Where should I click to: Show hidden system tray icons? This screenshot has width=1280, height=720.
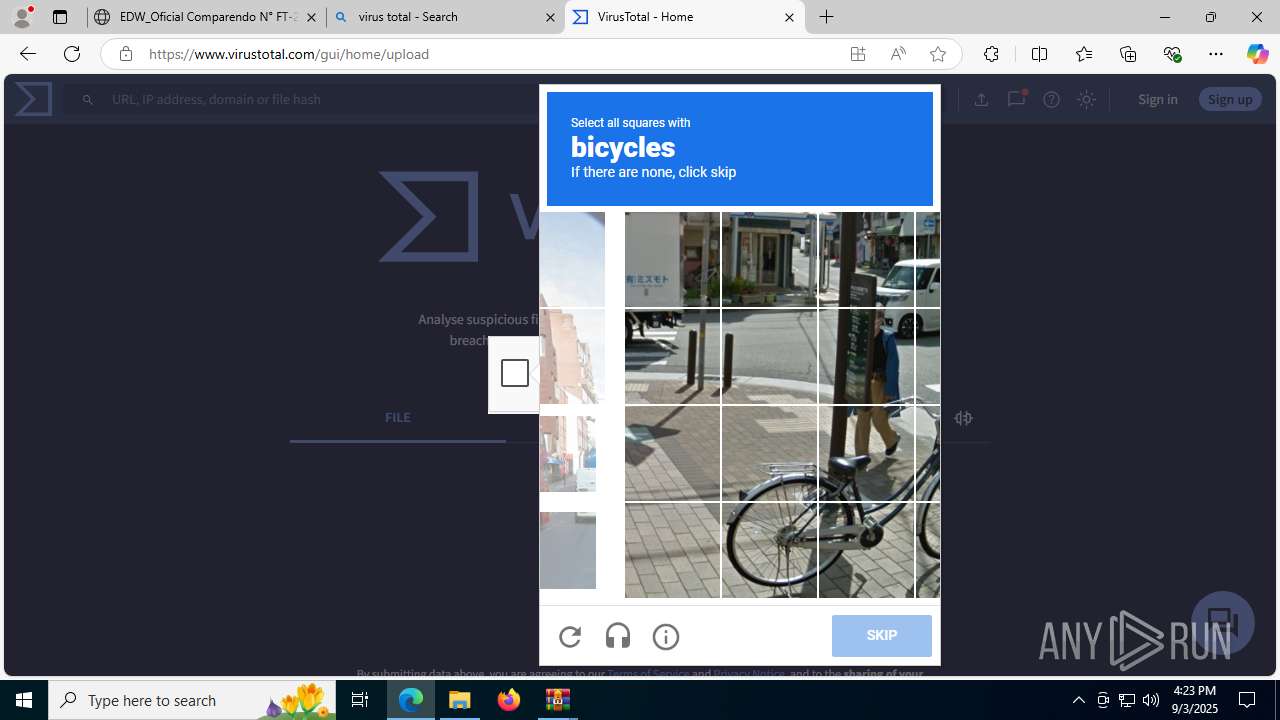click(x=1078, y=700)
